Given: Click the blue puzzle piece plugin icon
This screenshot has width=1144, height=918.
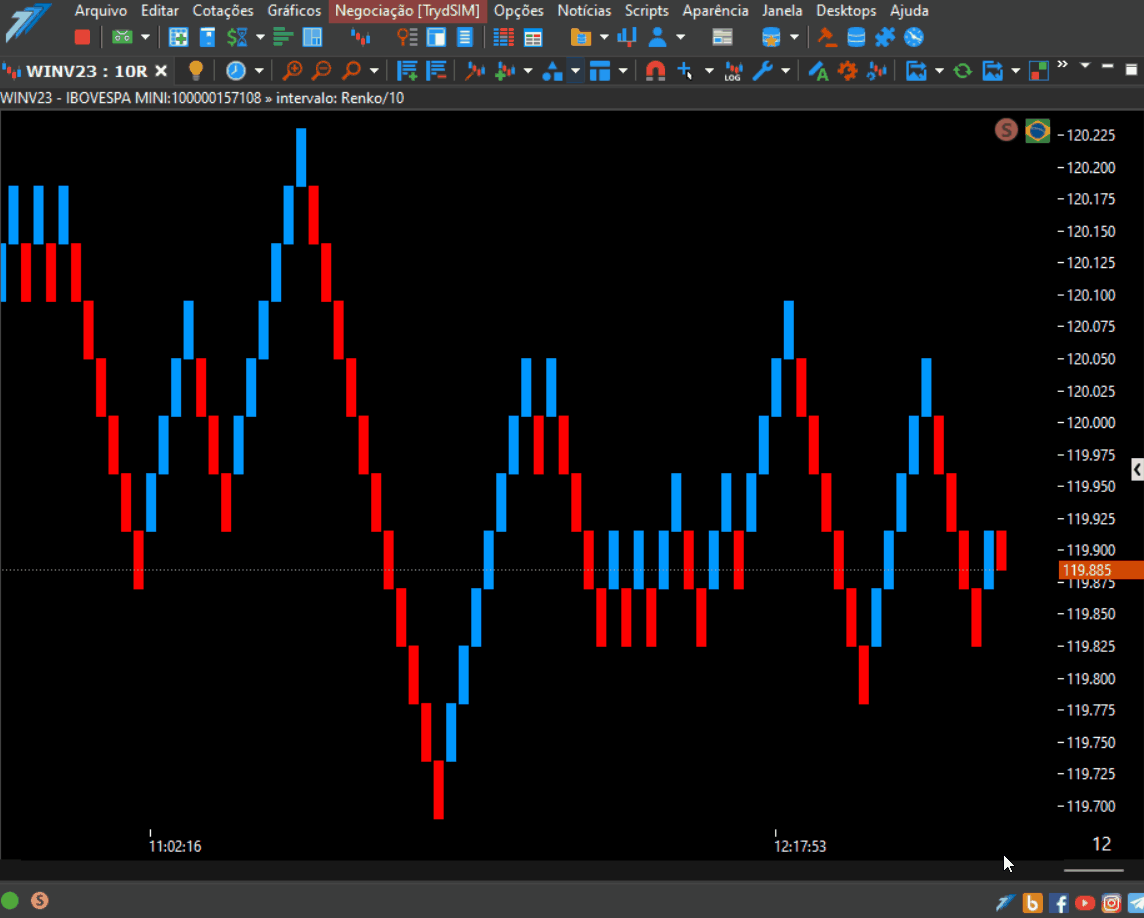Looking at the screenshot, I should tap(885, 36).
